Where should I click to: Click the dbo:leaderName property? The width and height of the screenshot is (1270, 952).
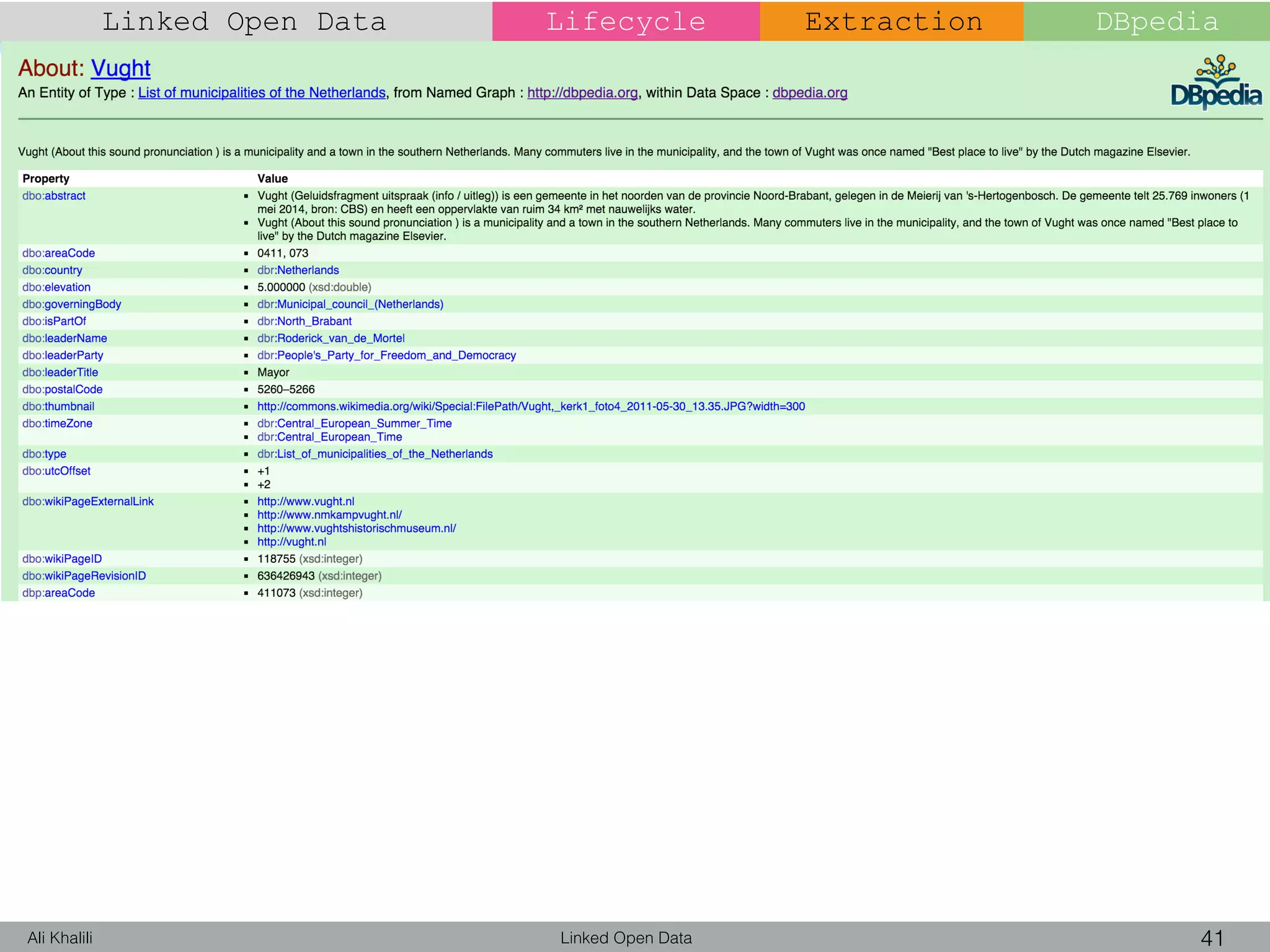pos(64,338)
